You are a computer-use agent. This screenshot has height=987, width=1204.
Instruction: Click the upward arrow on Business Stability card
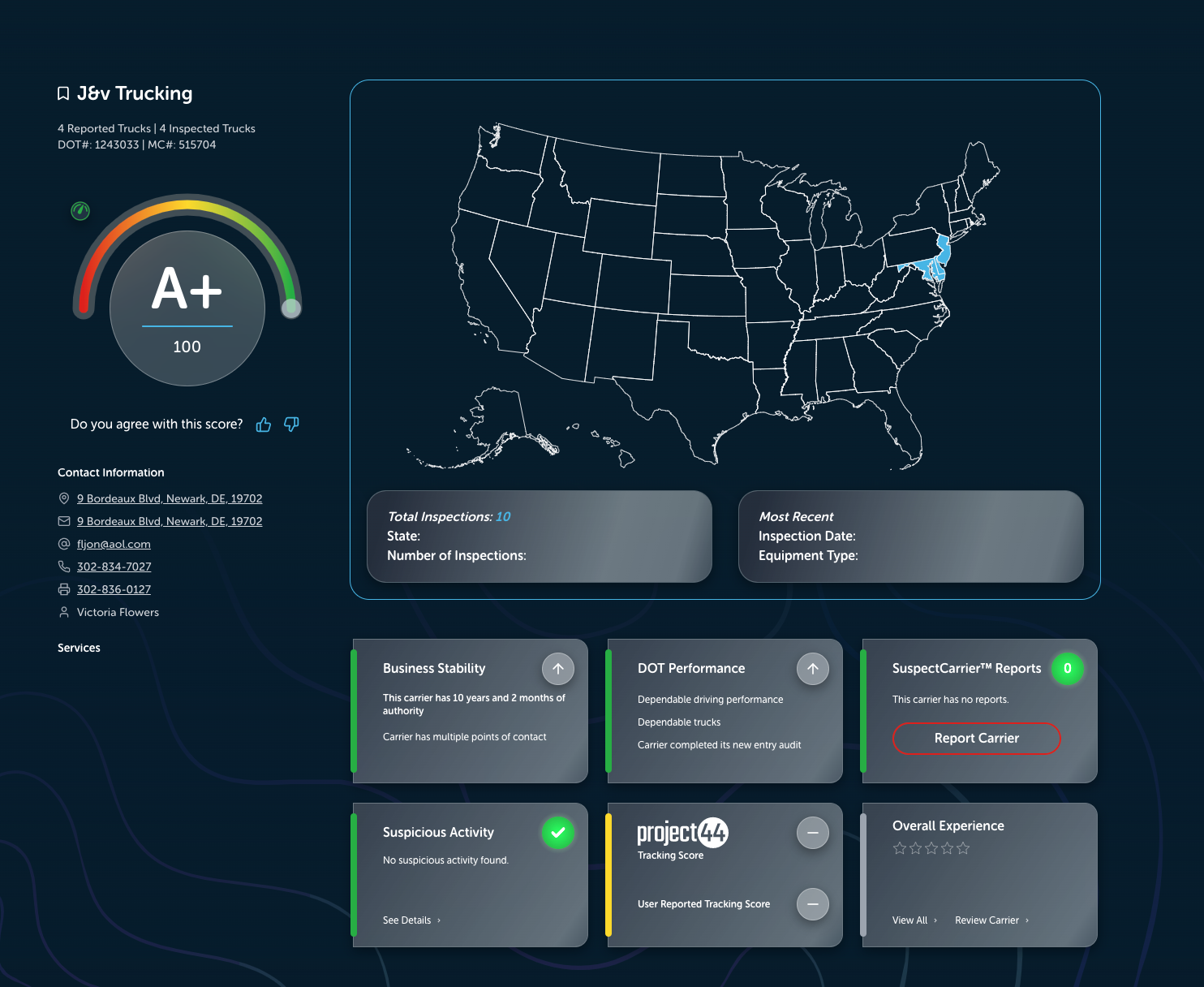[x=557, y=669]
